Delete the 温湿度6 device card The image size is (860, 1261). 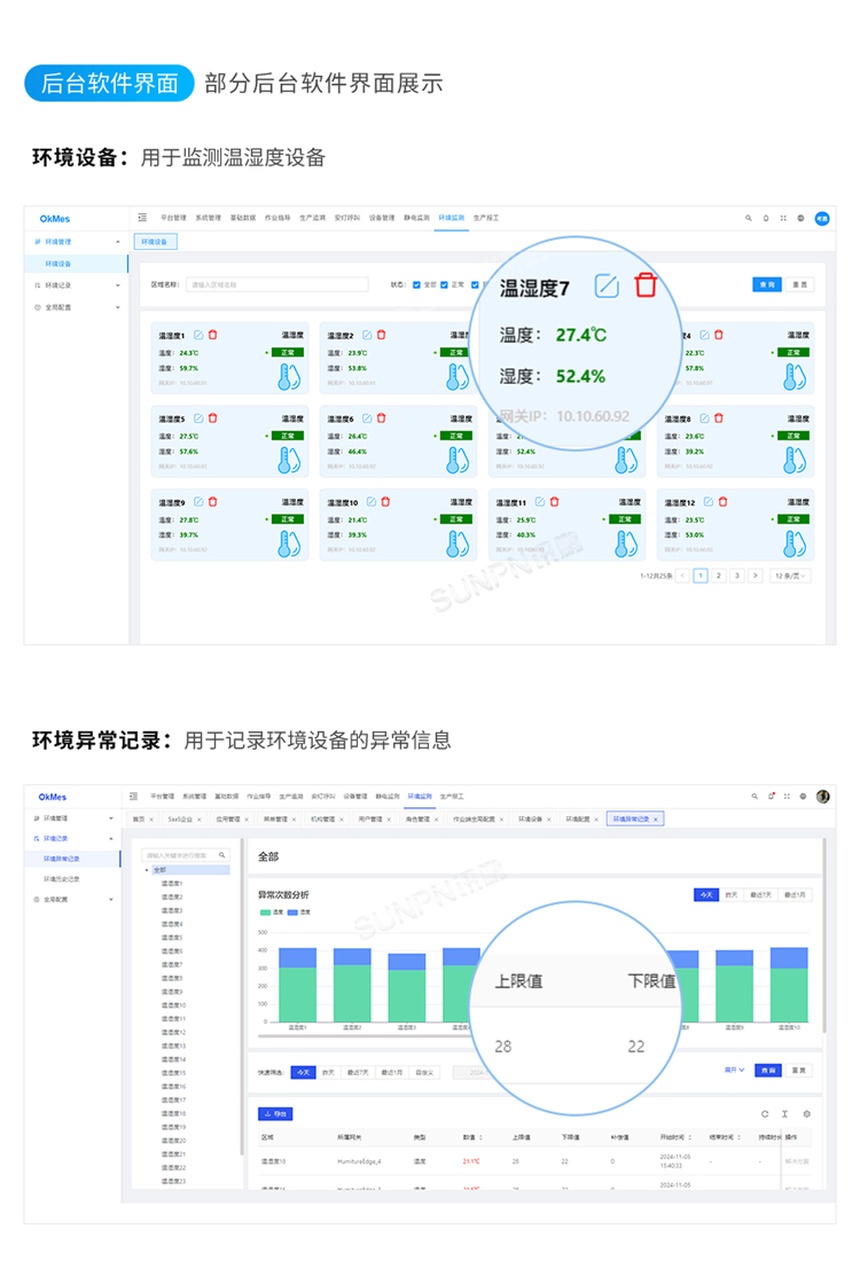[x=381, y=418]
